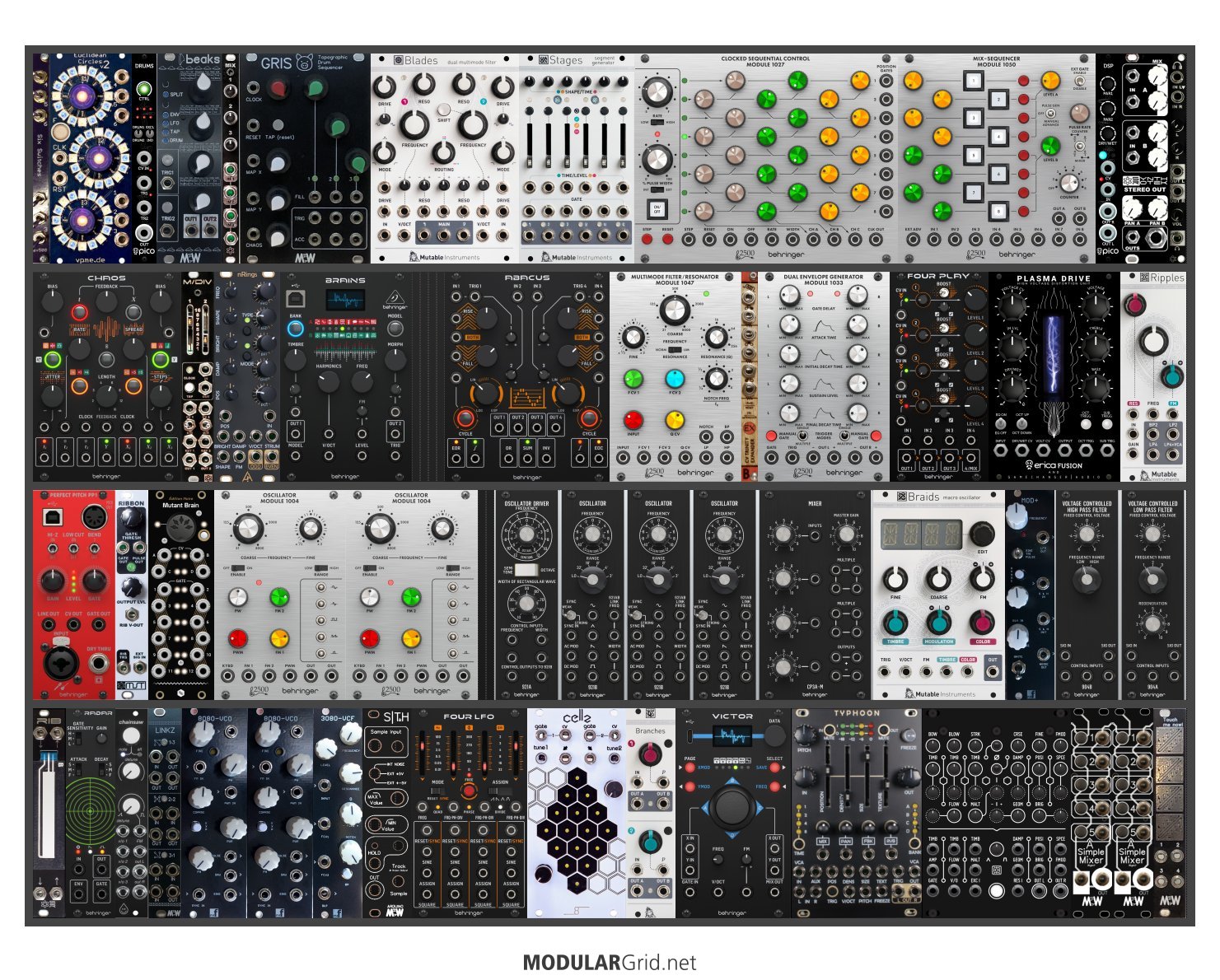Viewport: 1220px width, 980px height.
Task: Click the ON/OFF button on Module 1027
Action: [657, 208]
